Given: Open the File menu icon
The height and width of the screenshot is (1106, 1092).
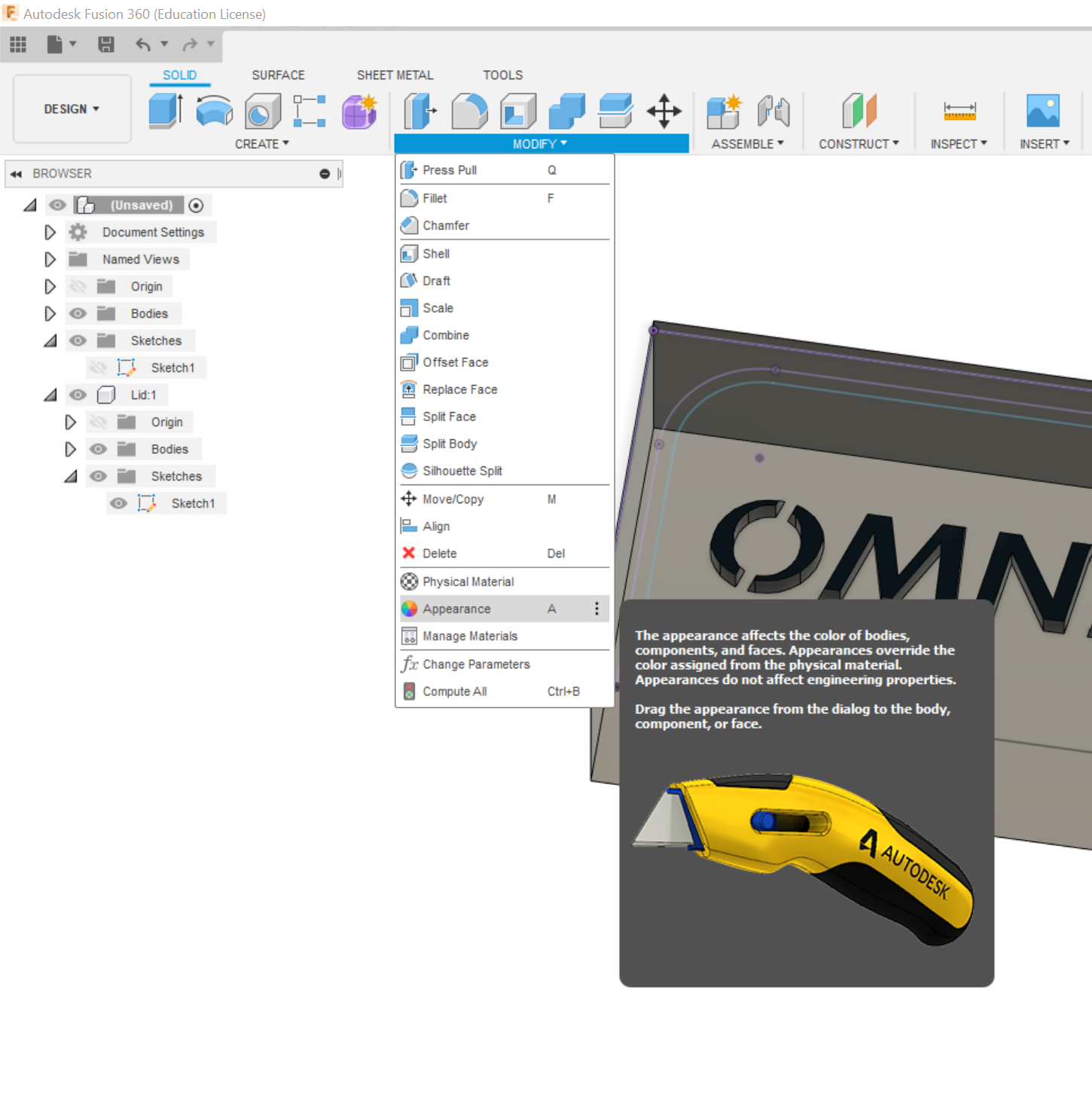Looking at the screenshot, I should click(55, 44).
